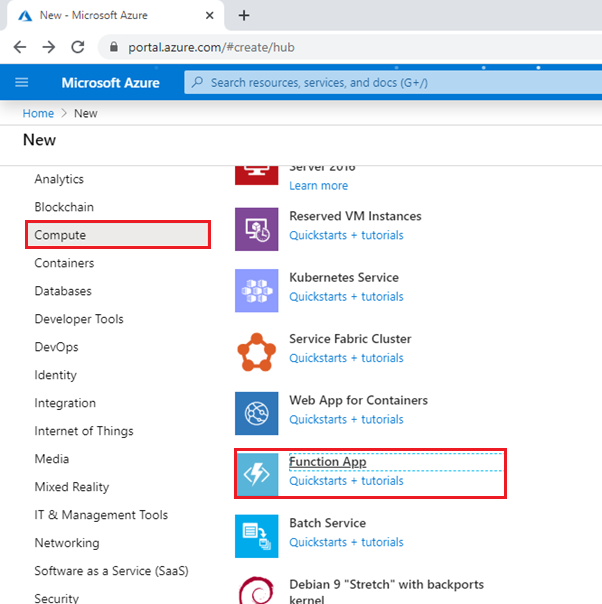This screenshot has height=604, width=602.
Task: Click the Batch Service icon
Action: pyautogui.click(x=257, y=536)
